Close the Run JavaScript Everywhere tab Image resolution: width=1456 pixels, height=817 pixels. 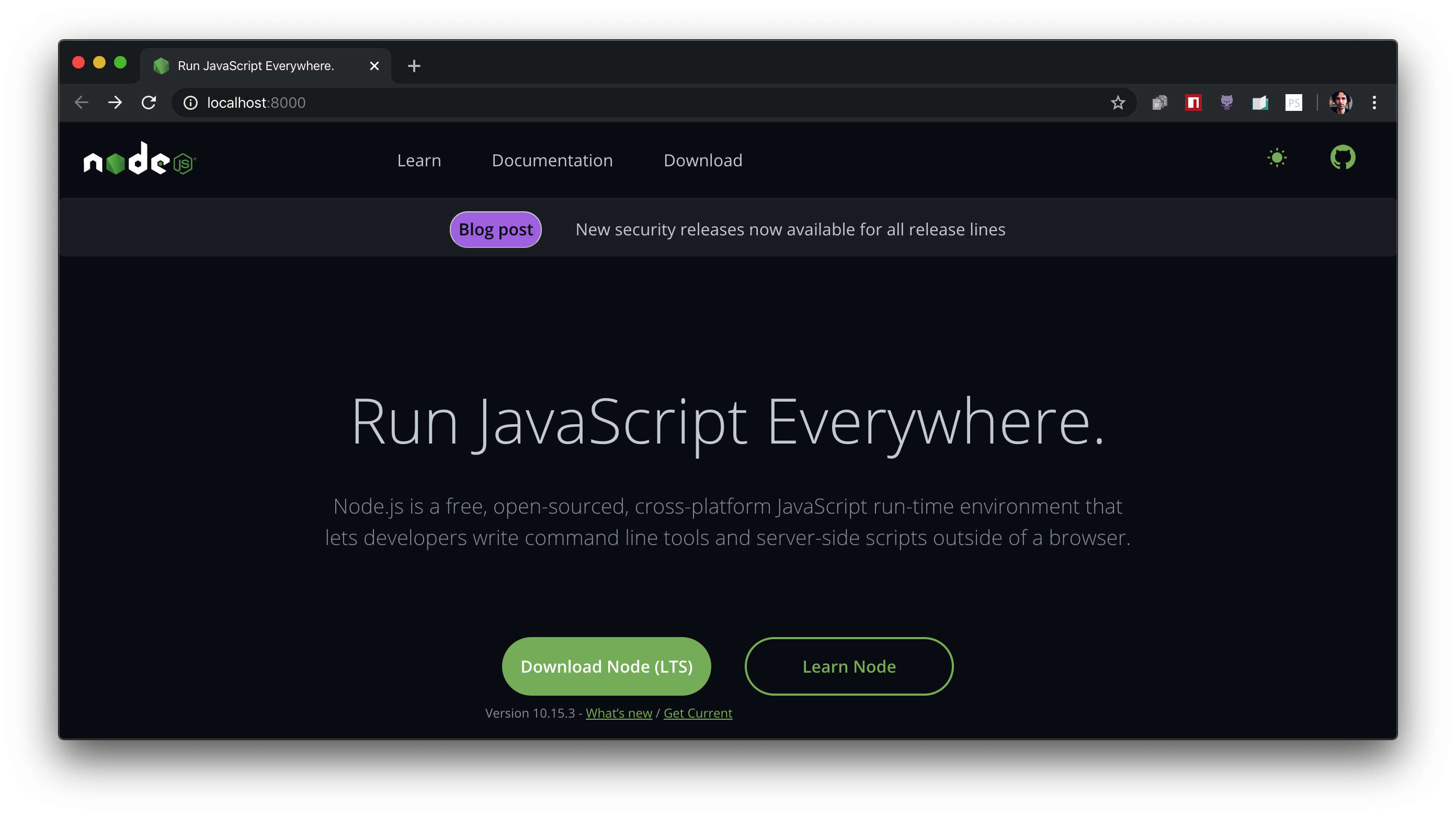(x=374, y=66)
